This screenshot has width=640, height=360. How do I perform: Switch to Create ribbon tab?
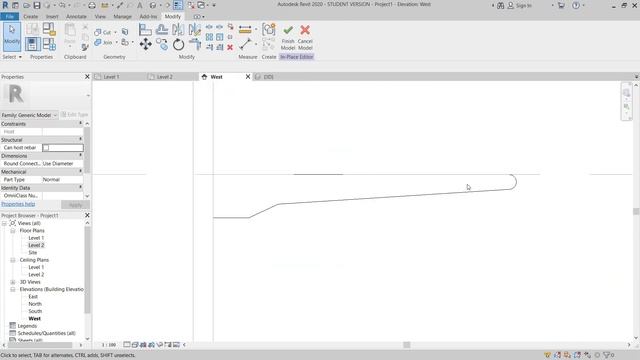31,16
